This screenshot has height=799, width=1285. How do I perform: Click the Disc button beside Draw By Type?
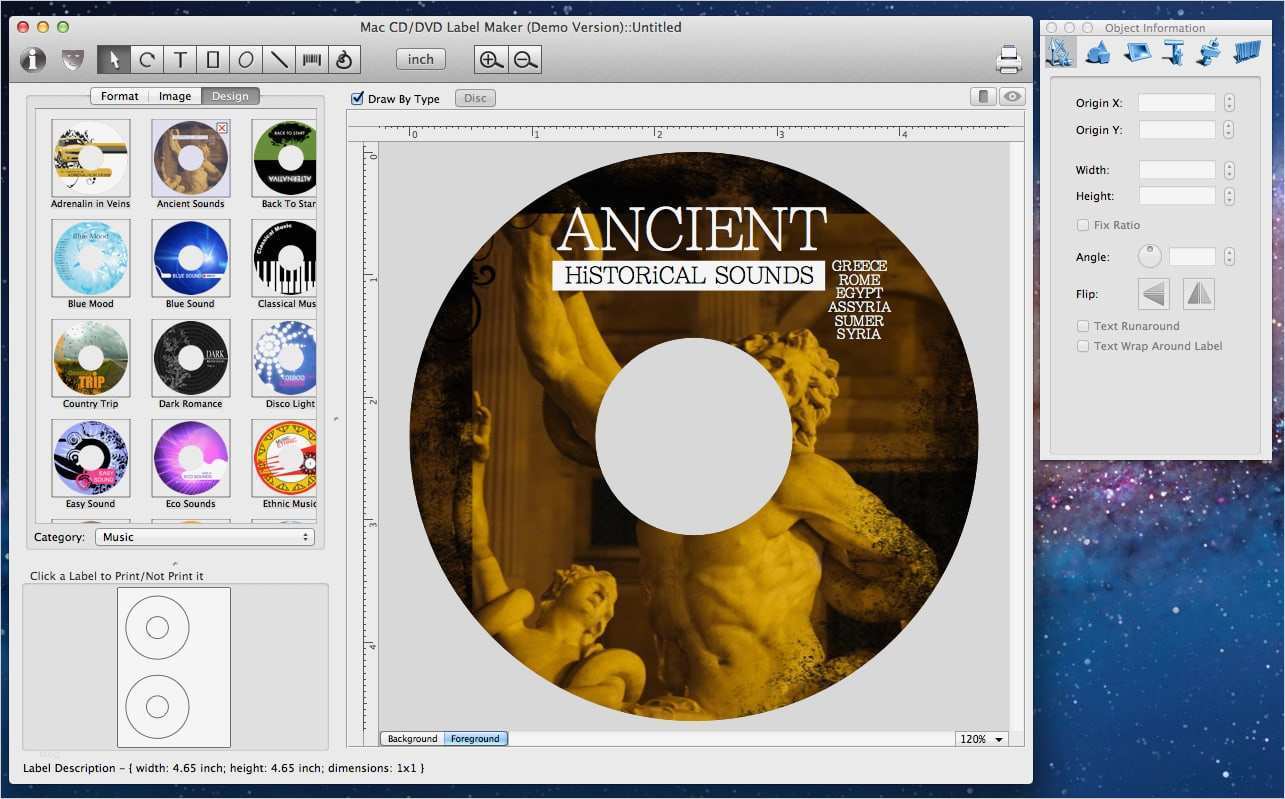(474, 98)
